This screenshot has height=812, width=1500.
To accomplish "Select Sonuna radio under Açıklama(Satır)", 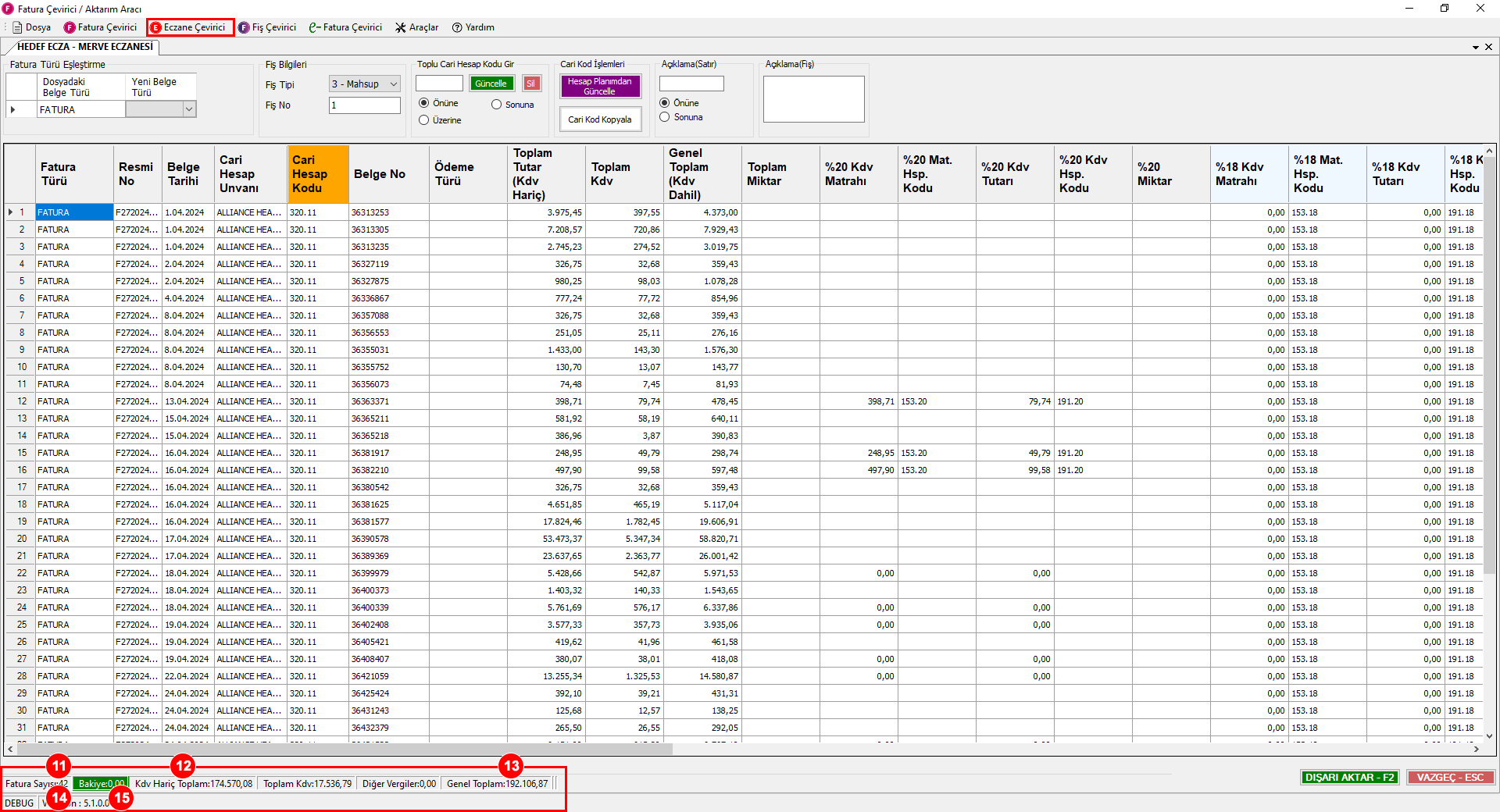I will (x=665, y=117).
